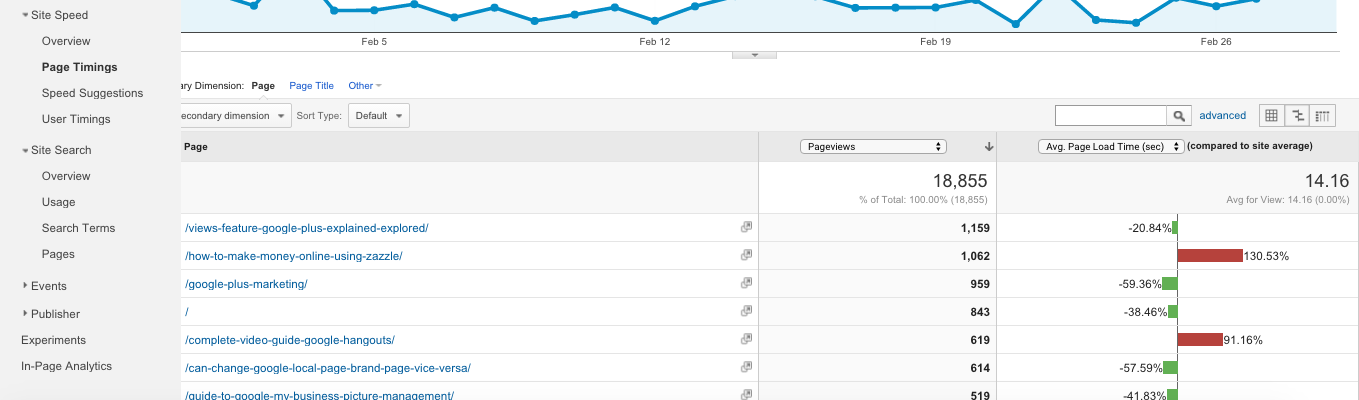Open Avg. Page Load Time metric dropdown

(1111, 146)
